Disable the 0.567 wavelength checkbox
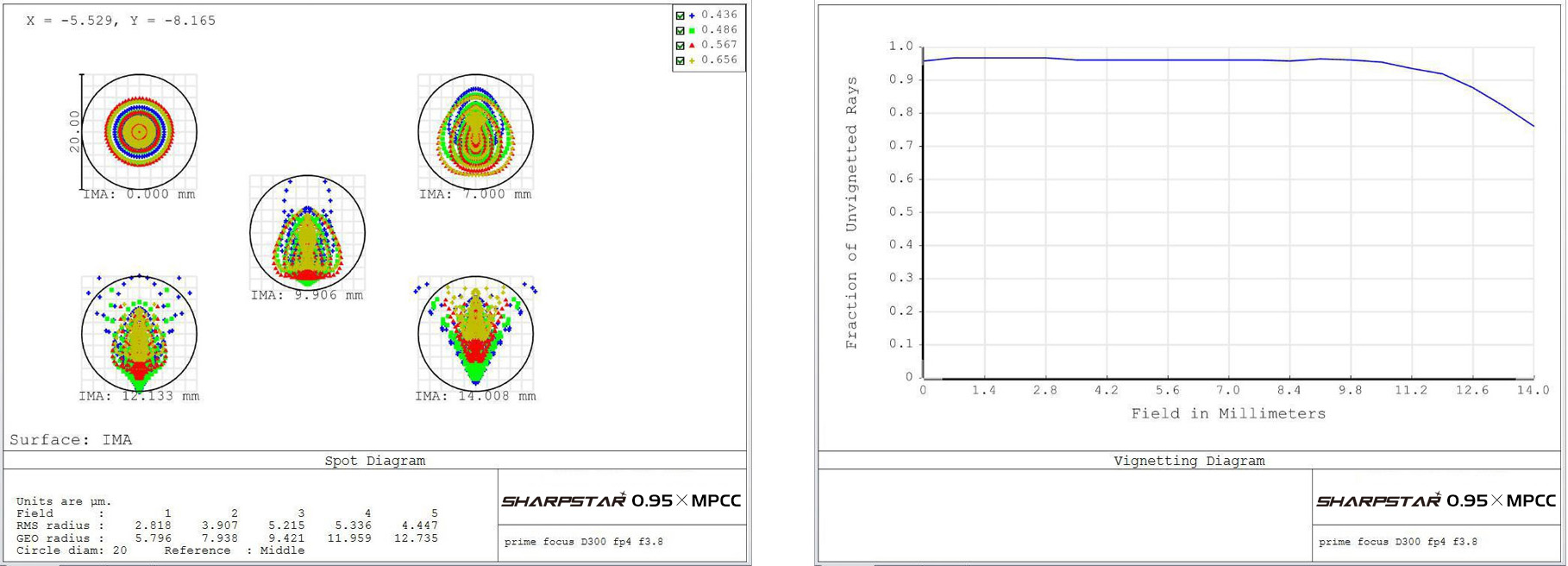Screen dimensions: 1568x566 [x=681, y=45]
